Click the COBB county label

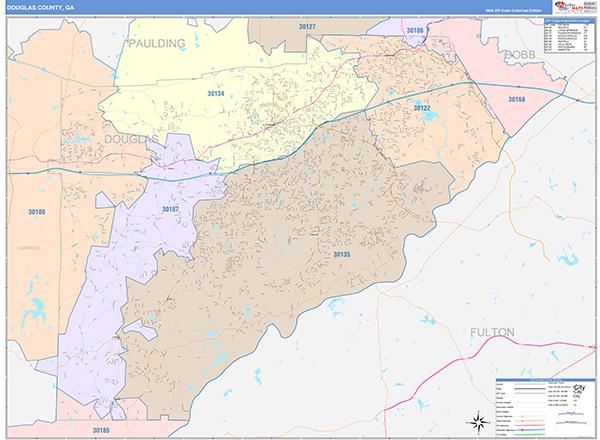point(520,55)
